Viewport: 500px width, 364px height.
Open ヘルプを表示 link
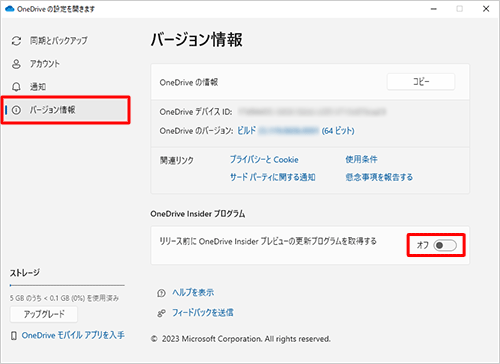193,293
